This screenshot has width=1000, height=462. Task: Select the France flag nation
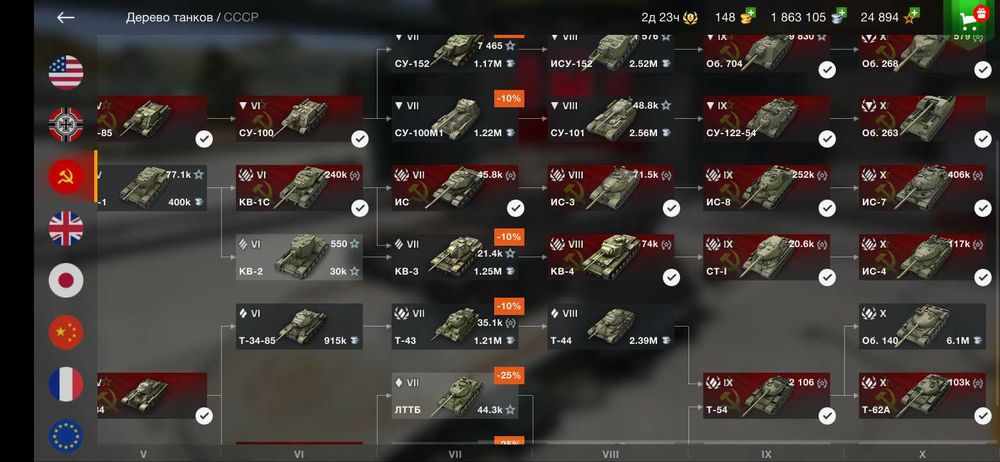66,384
